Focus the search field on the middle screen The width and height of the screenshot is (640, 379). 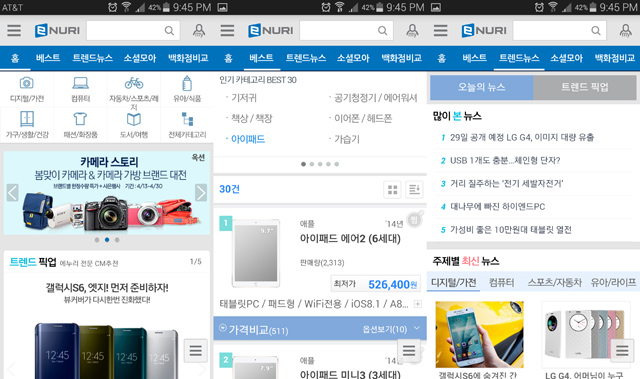347,31
